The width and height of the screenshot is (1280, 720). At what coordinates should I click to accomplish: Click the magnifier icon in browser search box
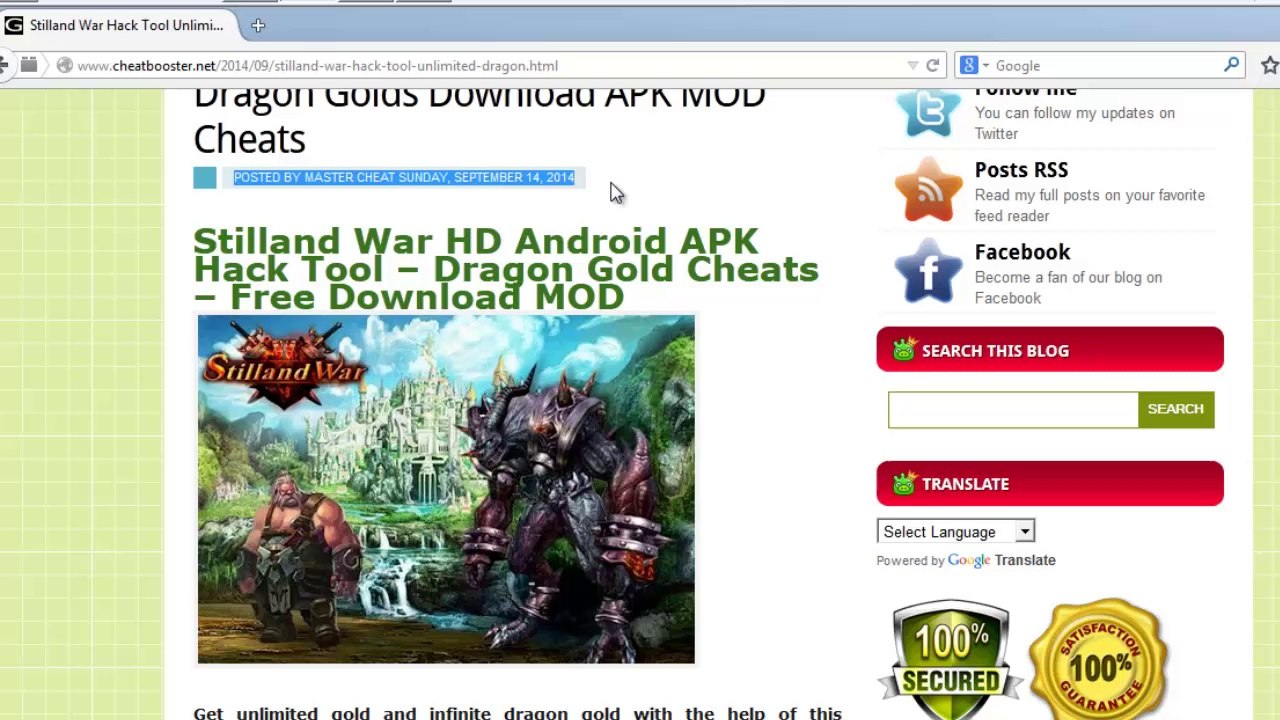1231,65
